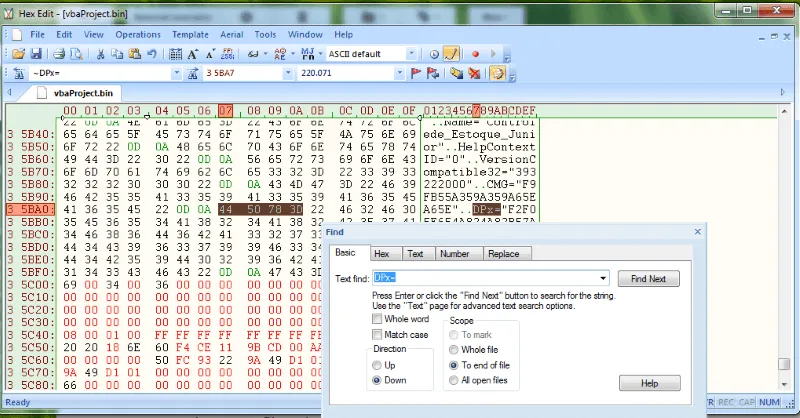800x418 pixels.
Task: Click the highlighted graph curve icon
Action: pos(451,54)
